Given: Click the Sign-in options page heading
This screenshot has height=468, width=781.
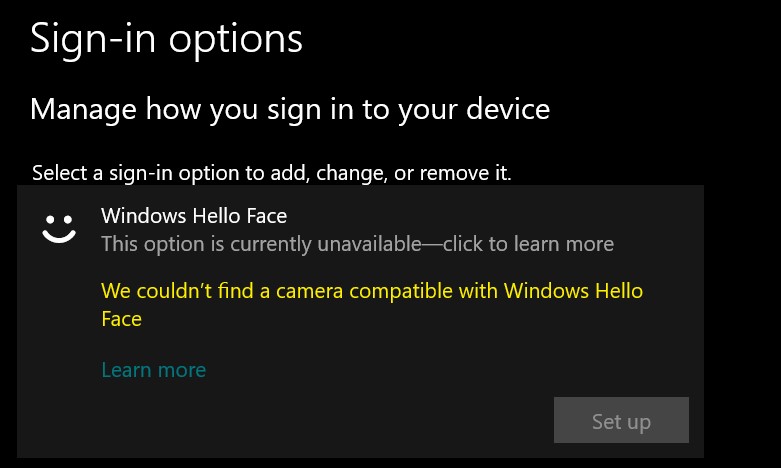Looking at the screenshot, I should 166,39.
